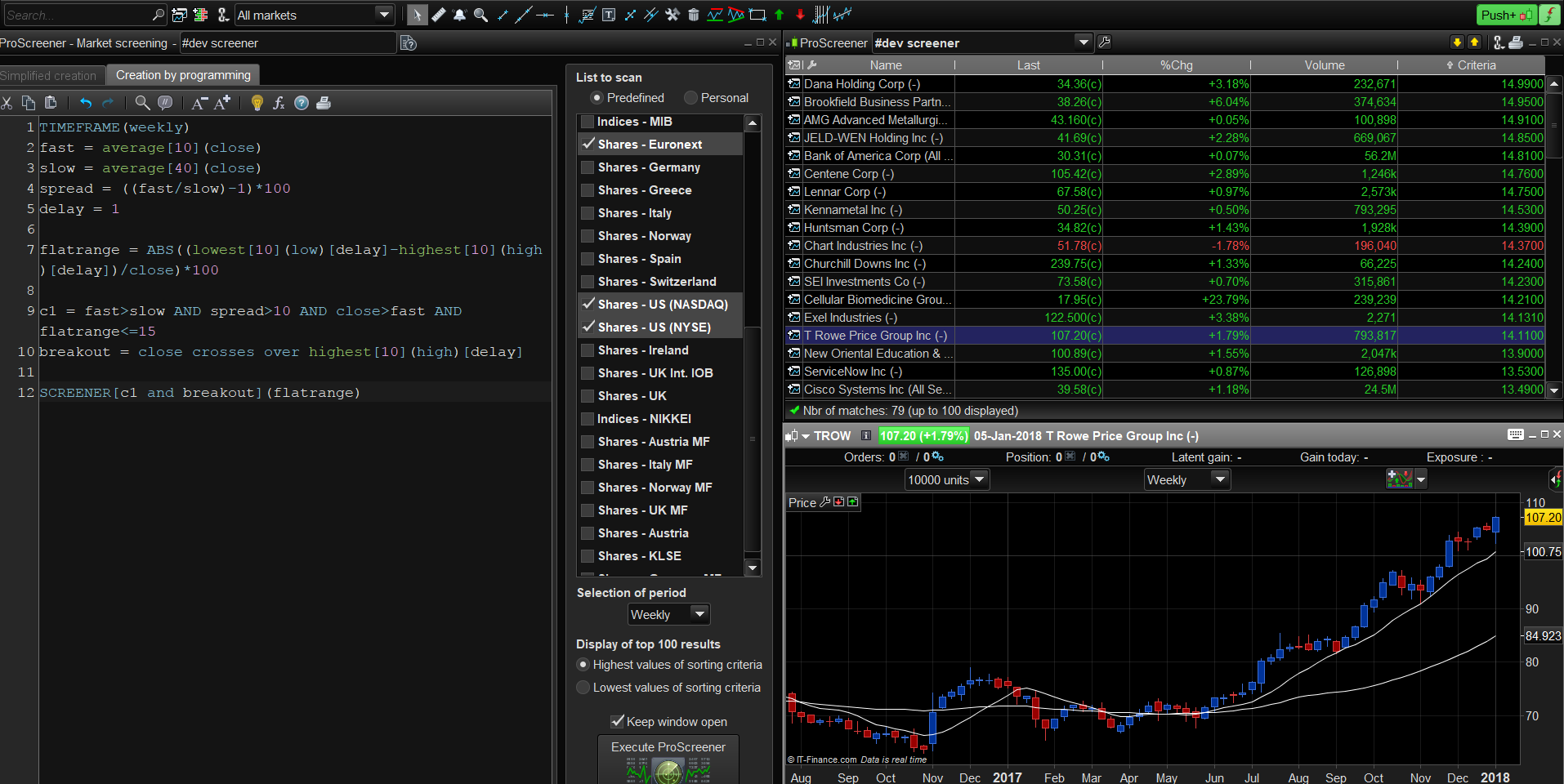Open the All markets dropdown
1564x784 pixels.
point(315,15)
